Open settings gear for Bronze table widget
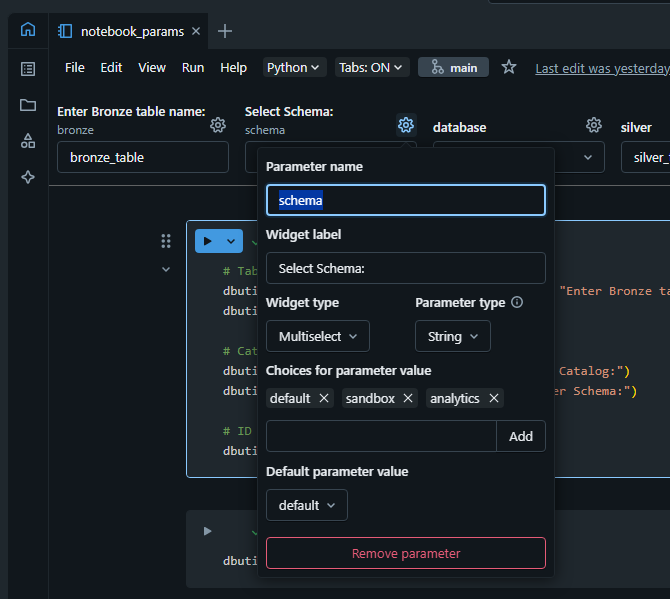 pos(217,125)
